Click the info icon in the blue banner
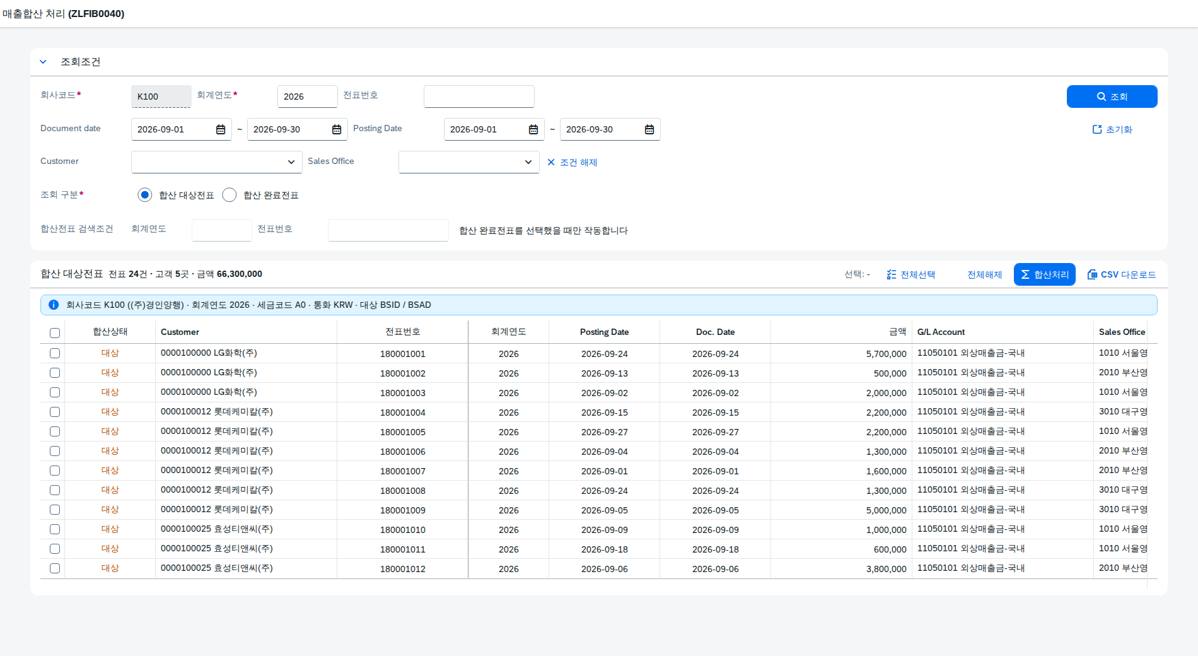 pos(53,305)
